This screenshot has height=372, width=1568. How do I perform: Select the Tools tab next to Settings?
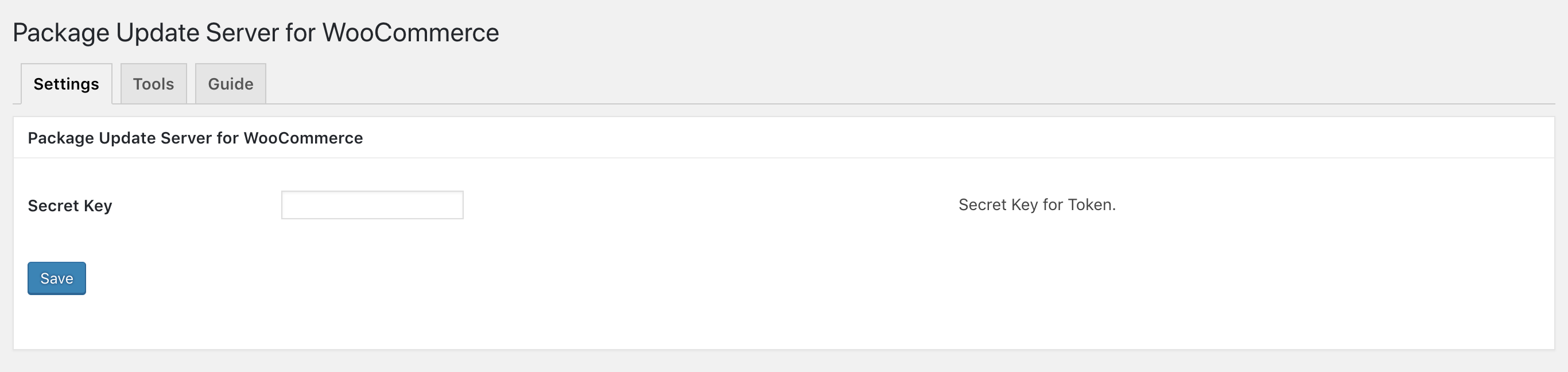pos(153,84)
